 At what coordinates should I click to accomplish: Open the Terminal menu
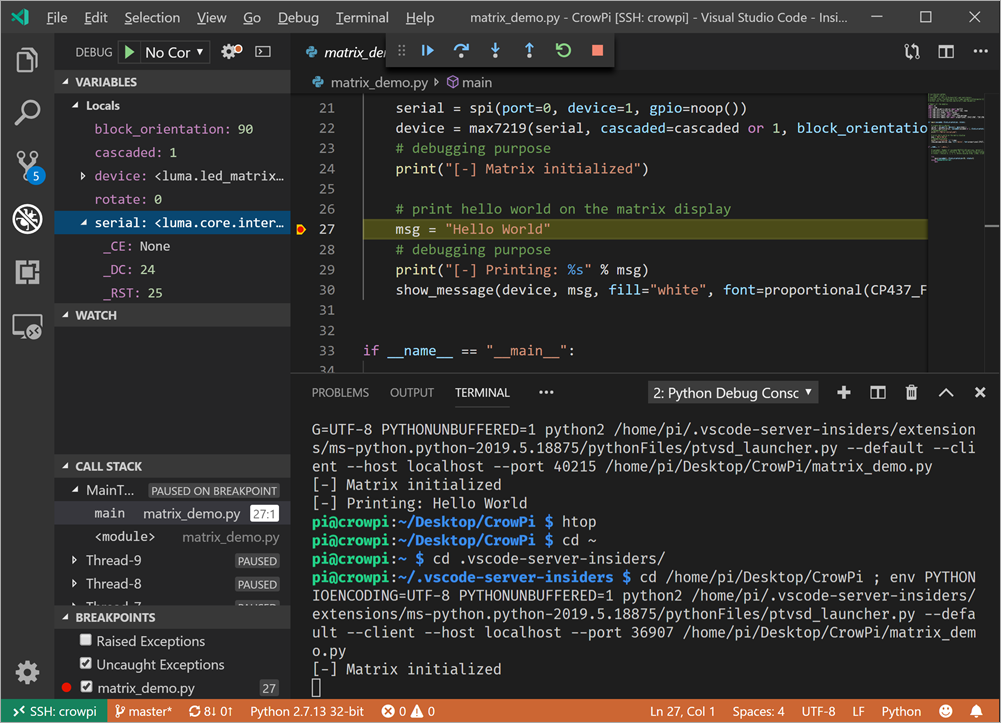362,17
